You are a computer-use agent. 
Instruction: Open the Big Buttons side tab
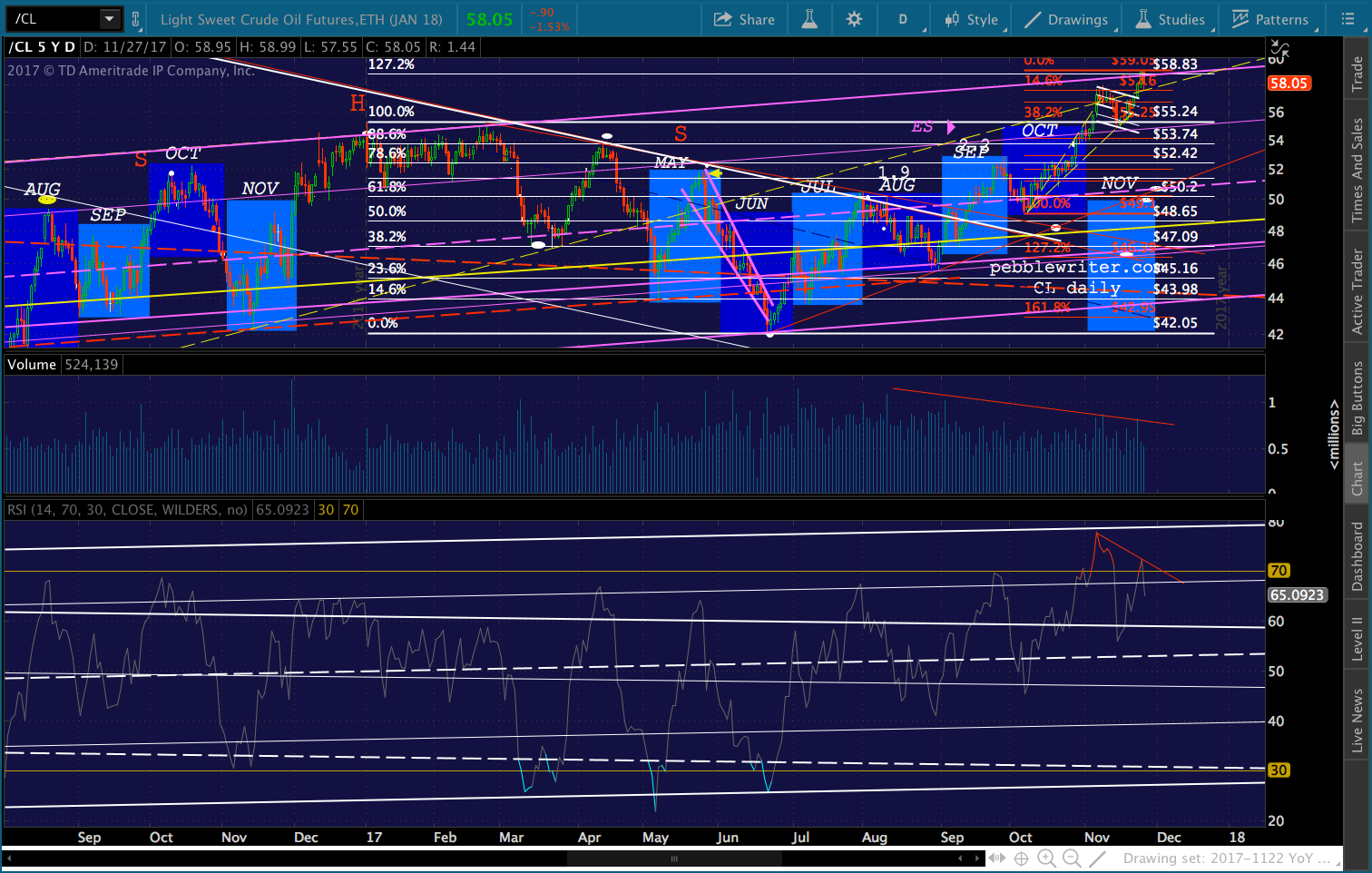(1357, 397)
